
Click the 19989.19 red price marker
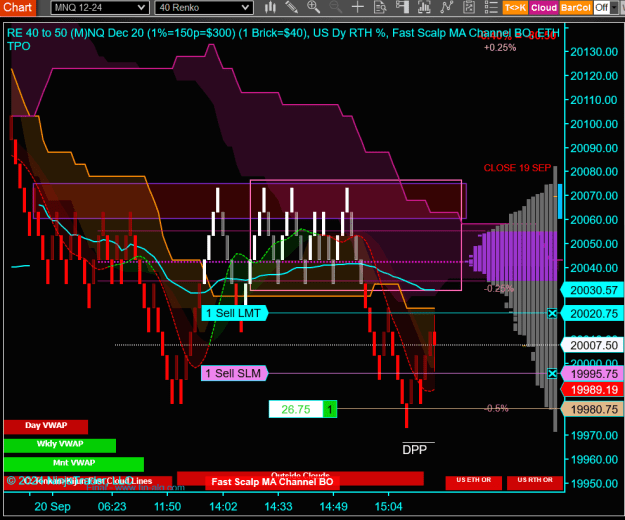tap(593, 390)
